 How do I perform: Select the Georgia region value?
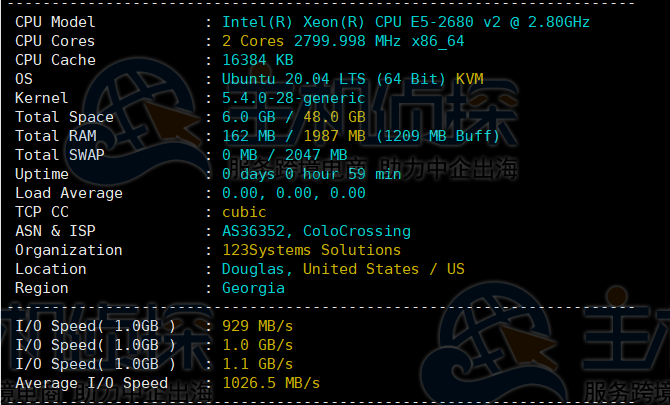pos(253,288)
